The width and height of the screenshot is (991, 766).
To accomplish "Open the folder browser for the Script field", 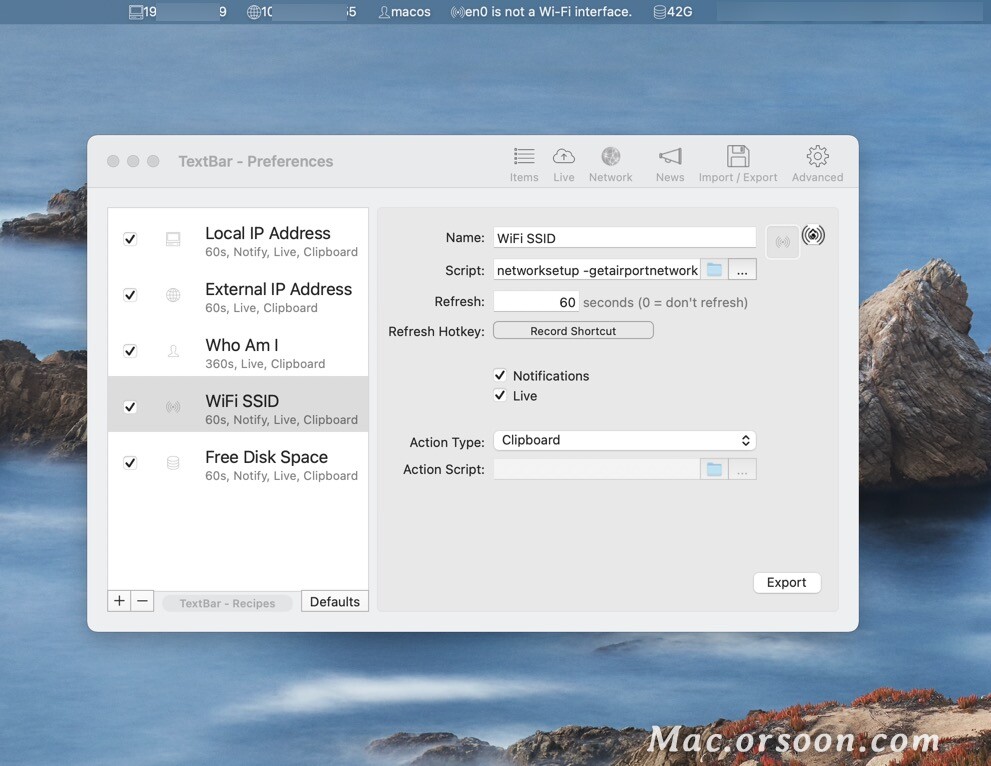I will click(x=715, y=269).
